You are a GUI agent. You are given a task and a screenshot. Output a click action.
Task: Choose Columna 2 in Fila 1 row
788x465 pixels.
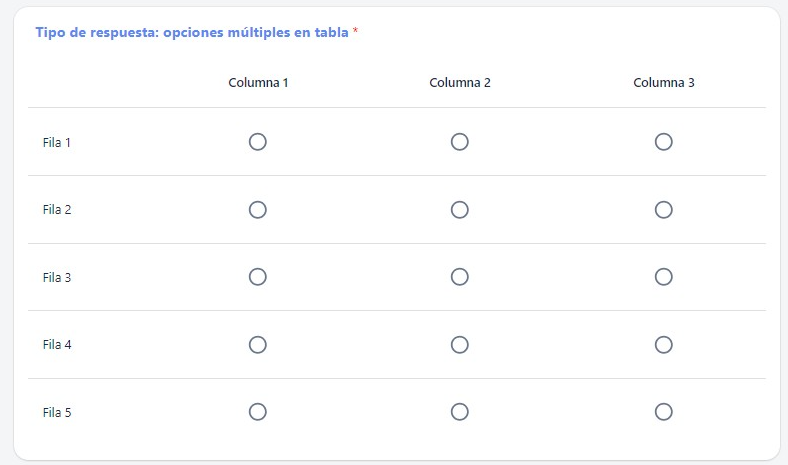(x=460, y=142)
